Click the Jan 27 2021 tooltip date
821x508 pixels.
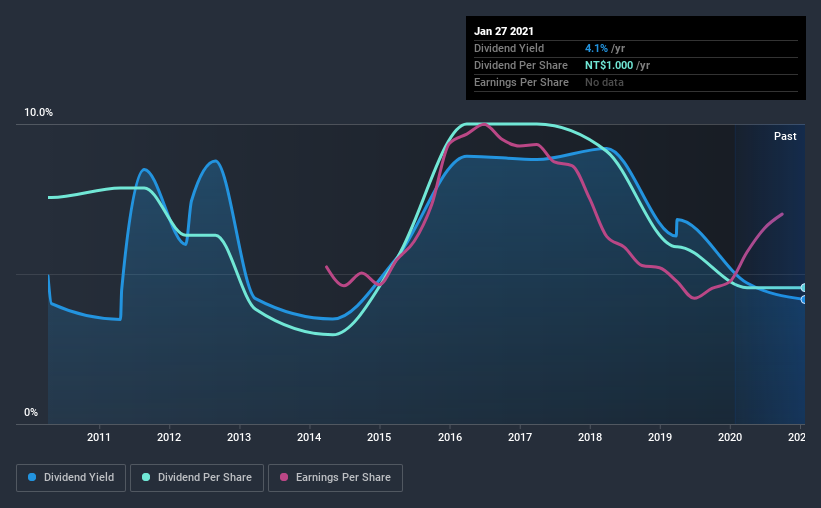click(x=504, y=31)
